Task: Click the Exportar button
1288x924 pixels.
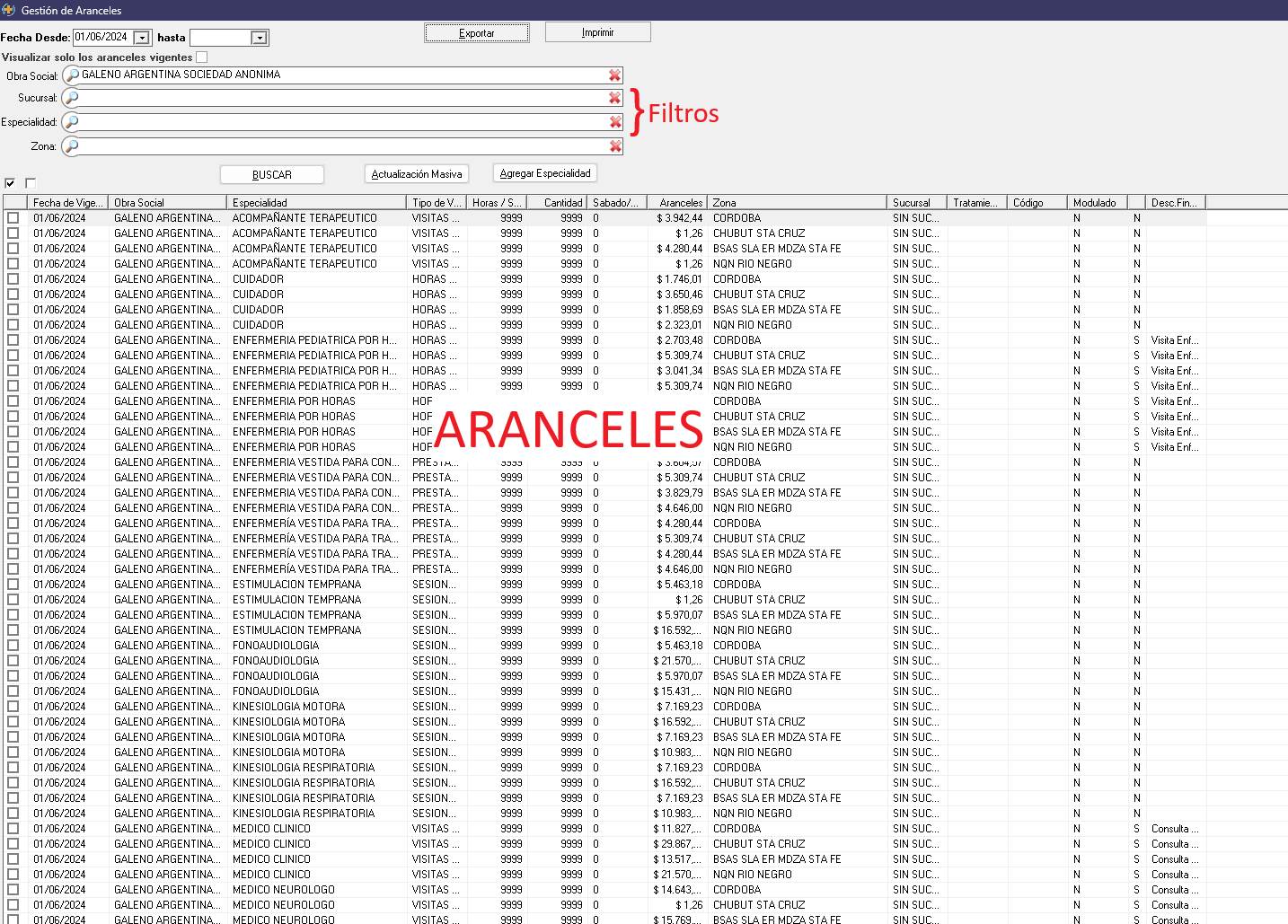Action: tap(476, 33)
